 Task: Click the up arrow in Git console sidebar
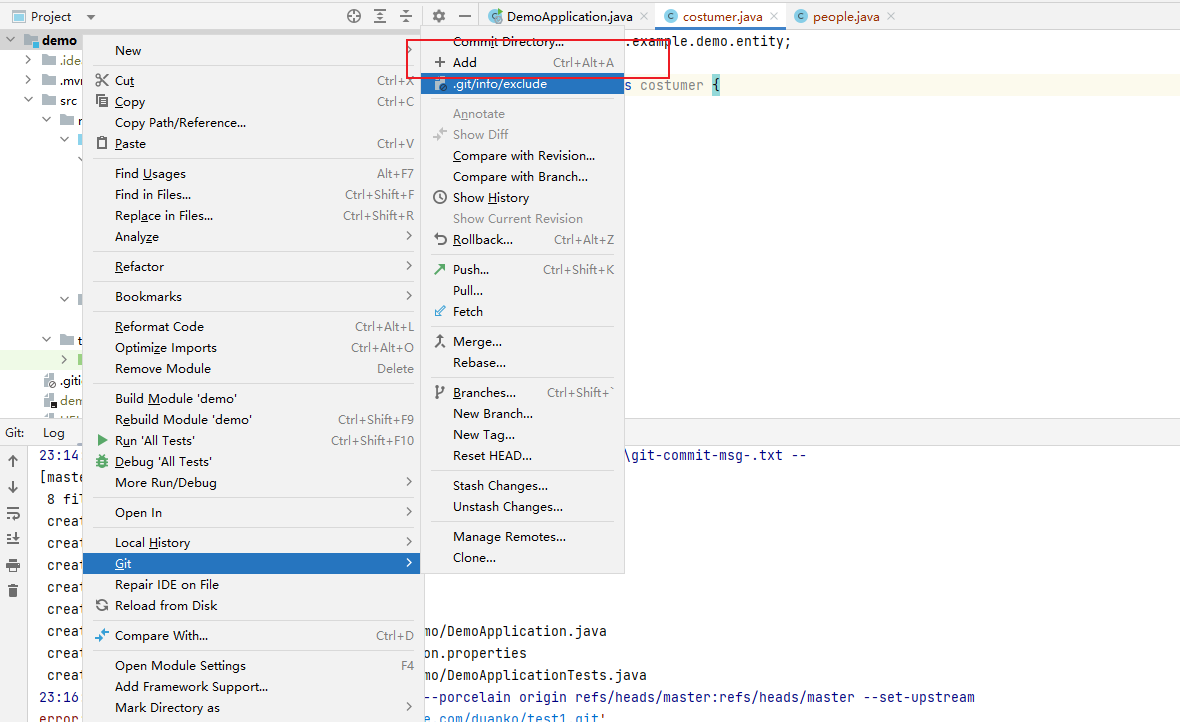click(13, 461)
